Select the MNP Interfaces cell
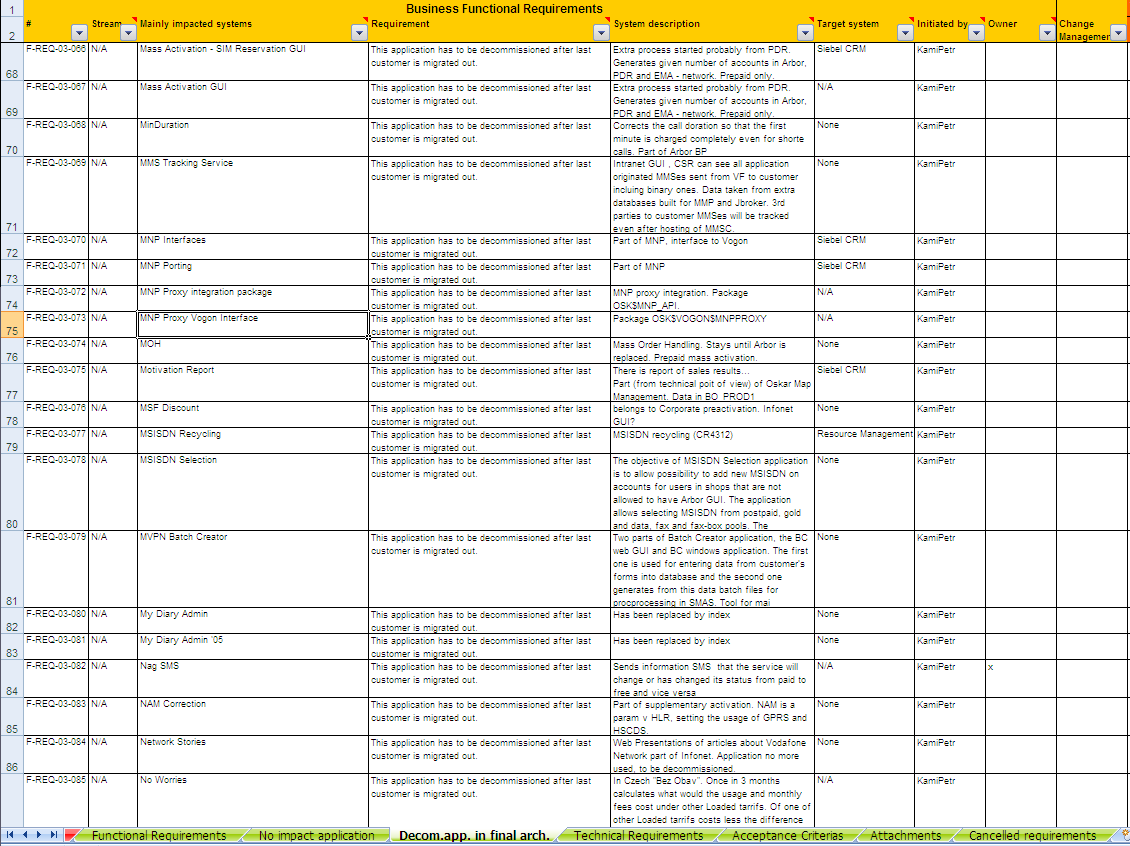Screen dimensions: 1130x846 pos(252,246)
